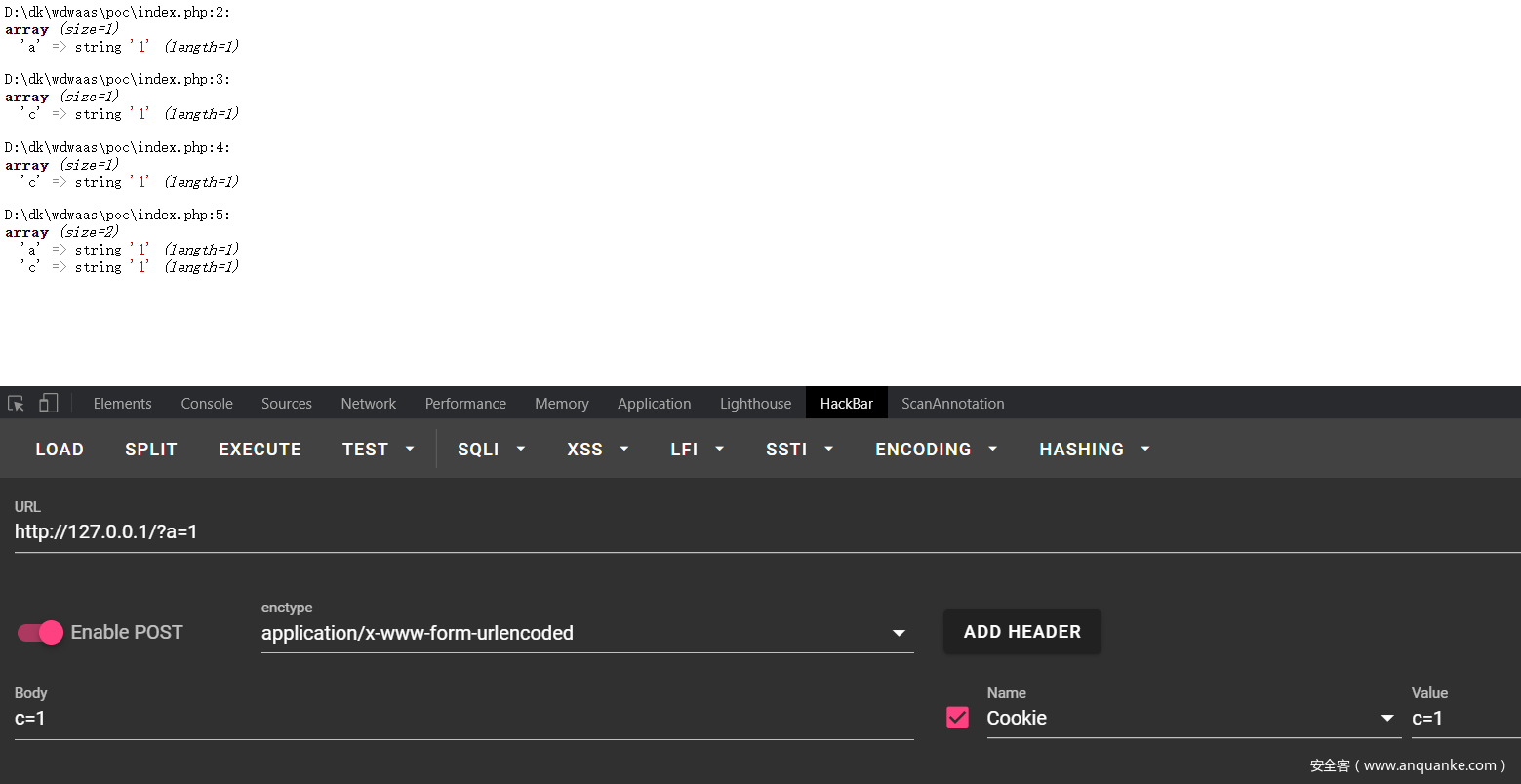
Task: Toggle the Enable POST switch
Action: (x=40, y=633)
